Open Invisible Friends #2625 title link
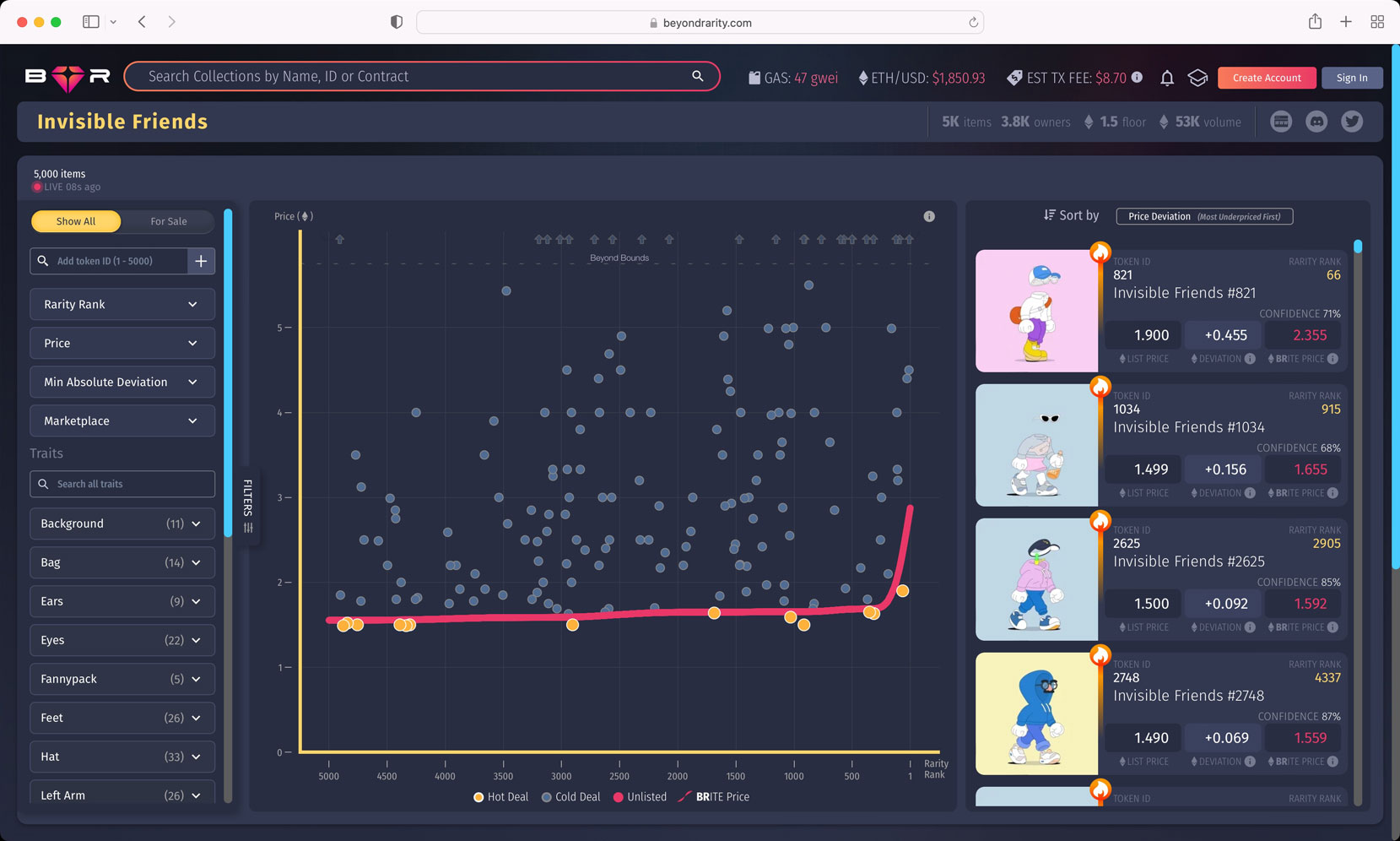1400x841 pixels. [x=1188, y=562]
